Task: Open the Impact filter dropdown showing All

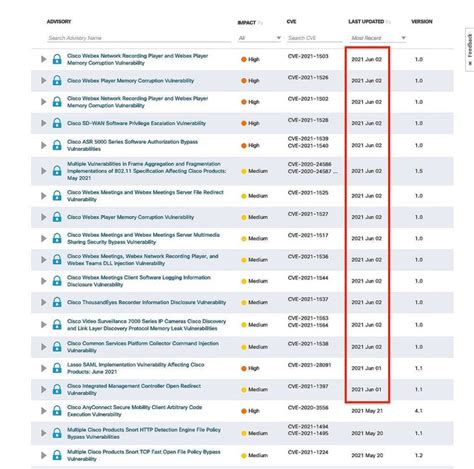Action: tap(260, 38)
